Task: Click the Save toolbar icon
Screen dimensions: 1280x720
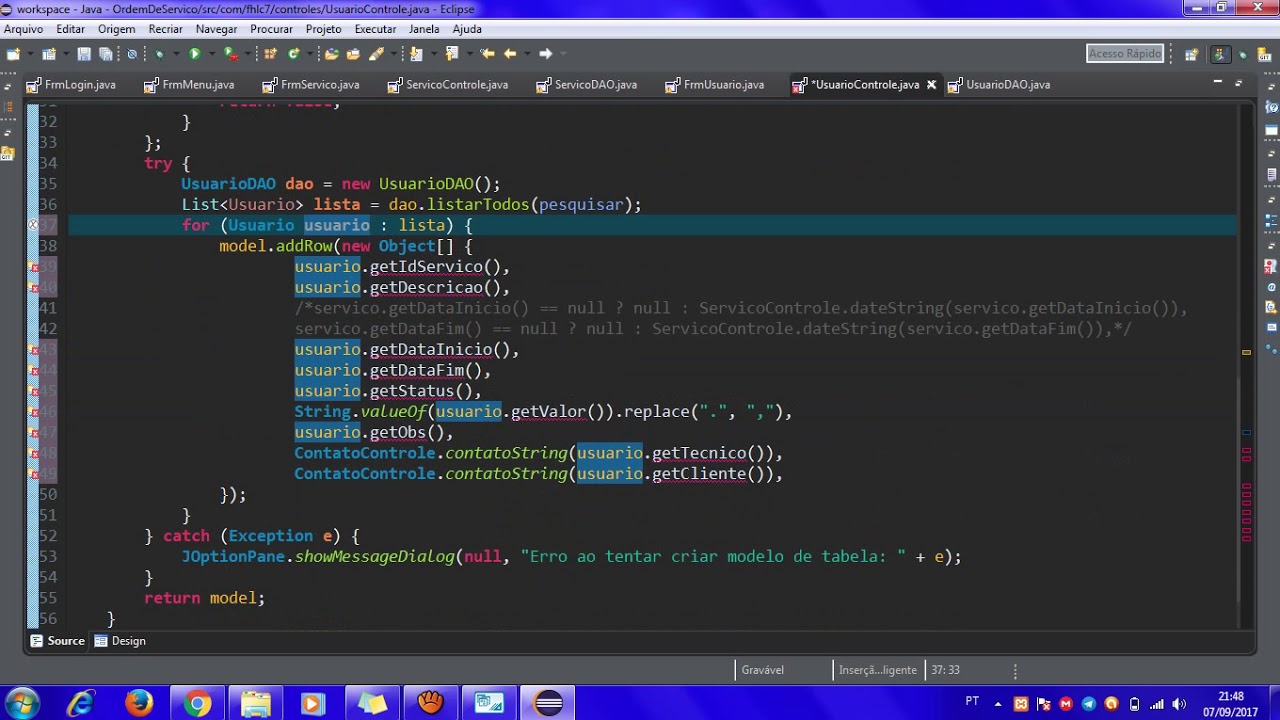Action: click(84, 54)
